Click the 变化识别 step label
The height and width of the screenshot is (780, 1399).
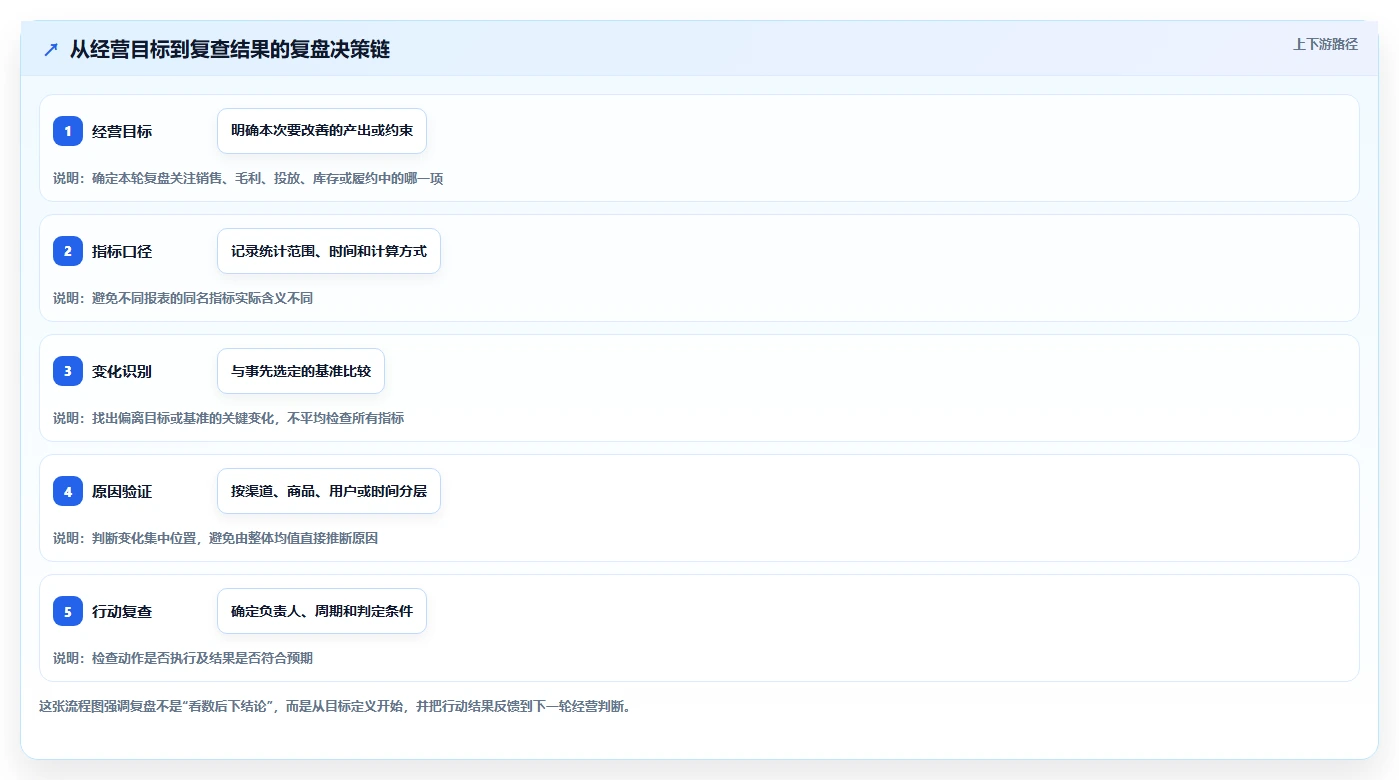(x=122, y=371)
